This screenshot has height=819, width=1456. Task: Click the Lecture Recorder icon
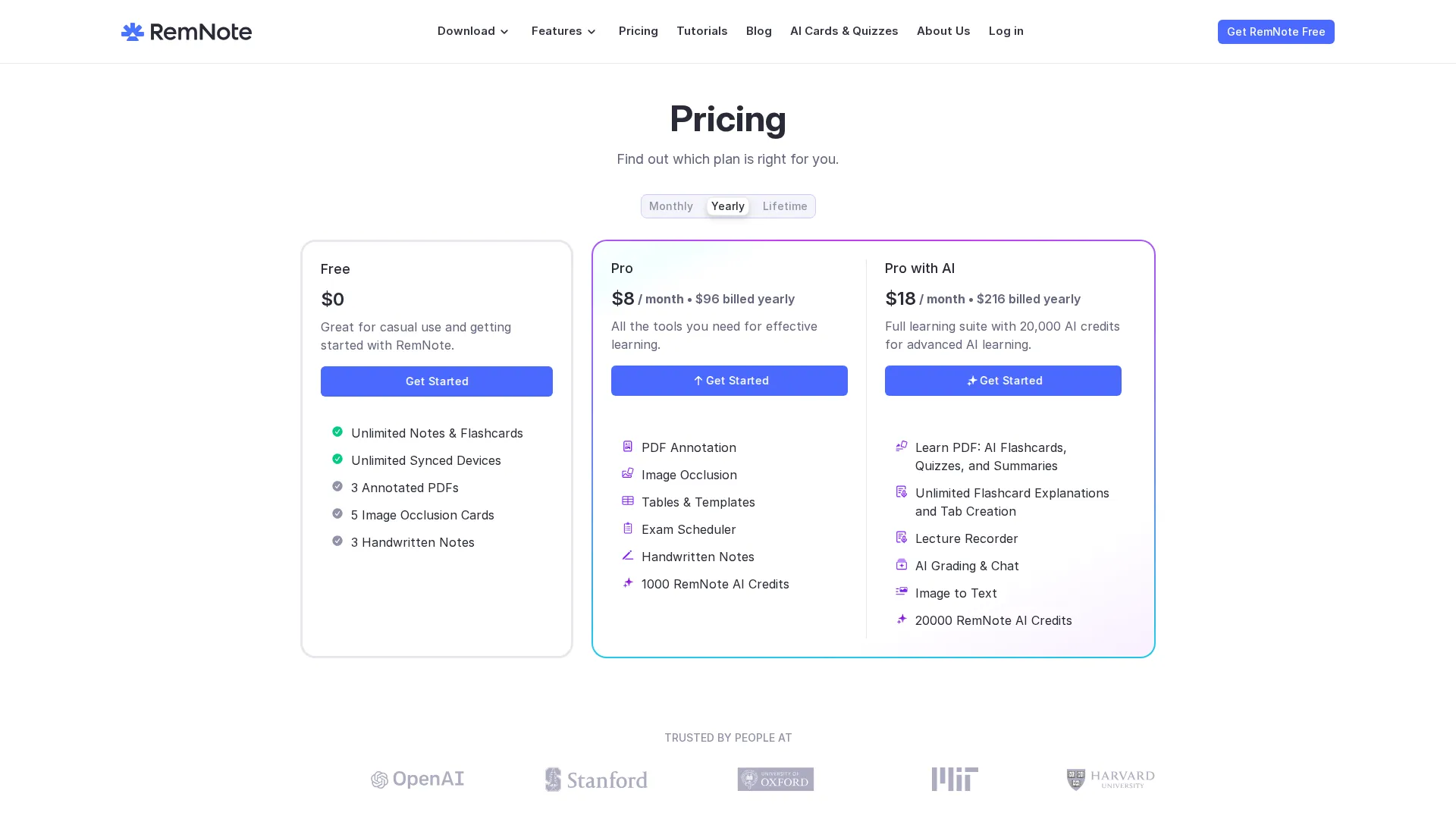(x=902, y=537)
